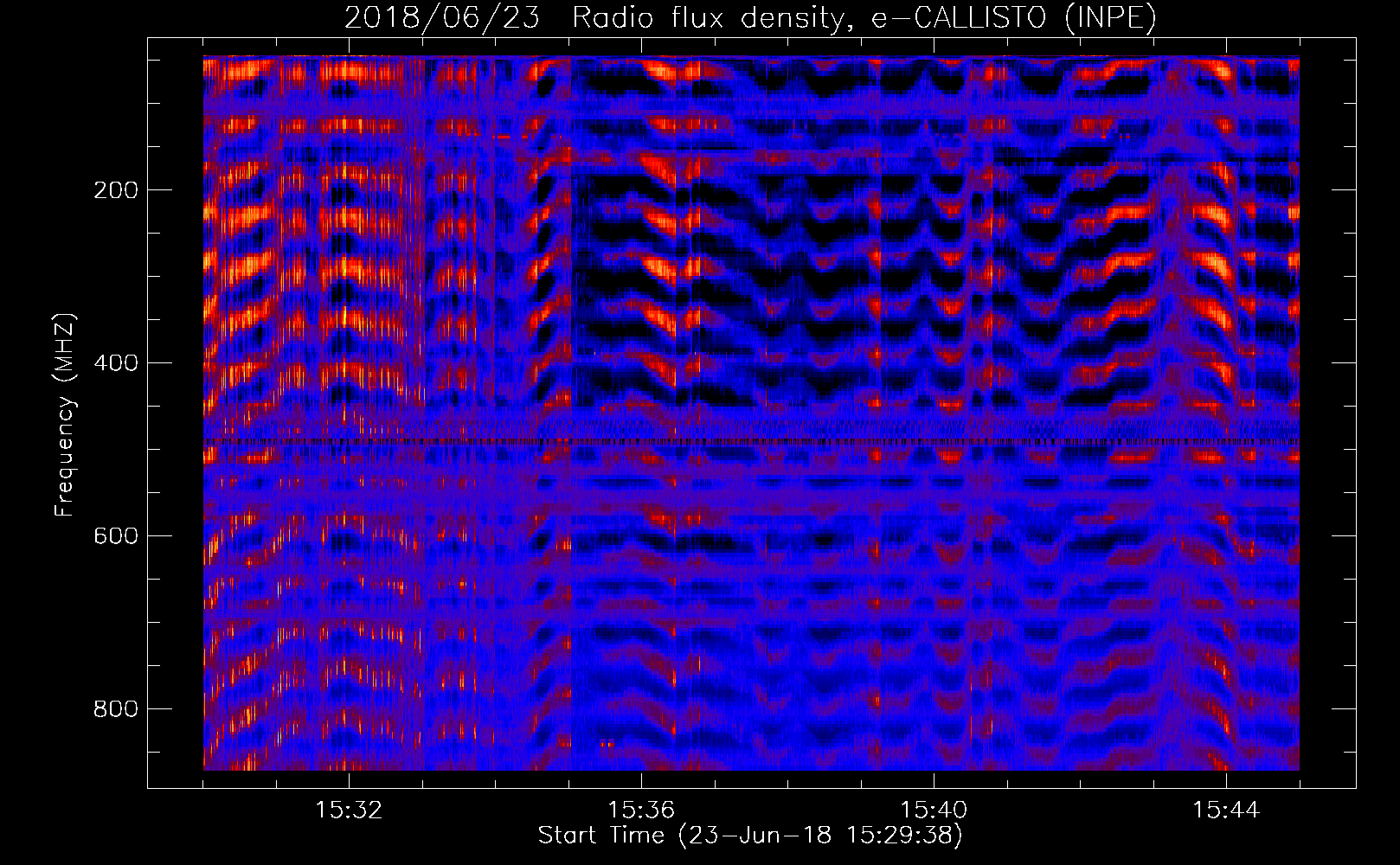Click the '200' frequency tick label
The width and height of the screenshot is (1400, 865).
[116, 190]
